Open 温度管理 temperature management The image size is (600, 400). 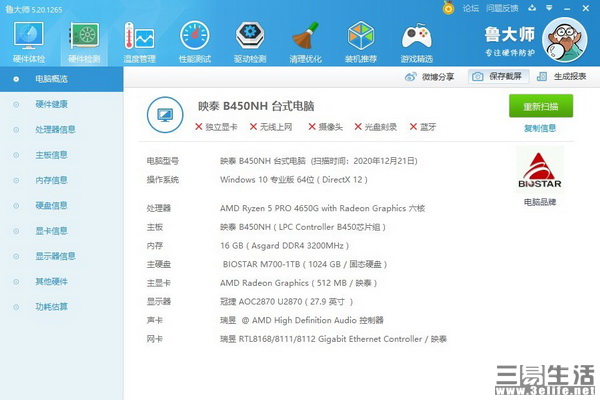(139, 42)
